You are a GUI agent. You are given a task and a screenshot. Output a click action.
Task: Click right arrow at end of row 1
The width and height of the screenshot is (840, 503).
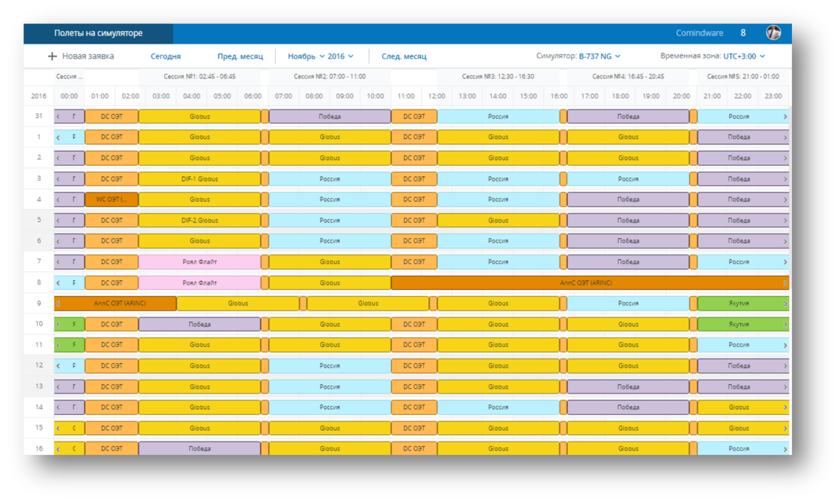[x=785, y=137]
